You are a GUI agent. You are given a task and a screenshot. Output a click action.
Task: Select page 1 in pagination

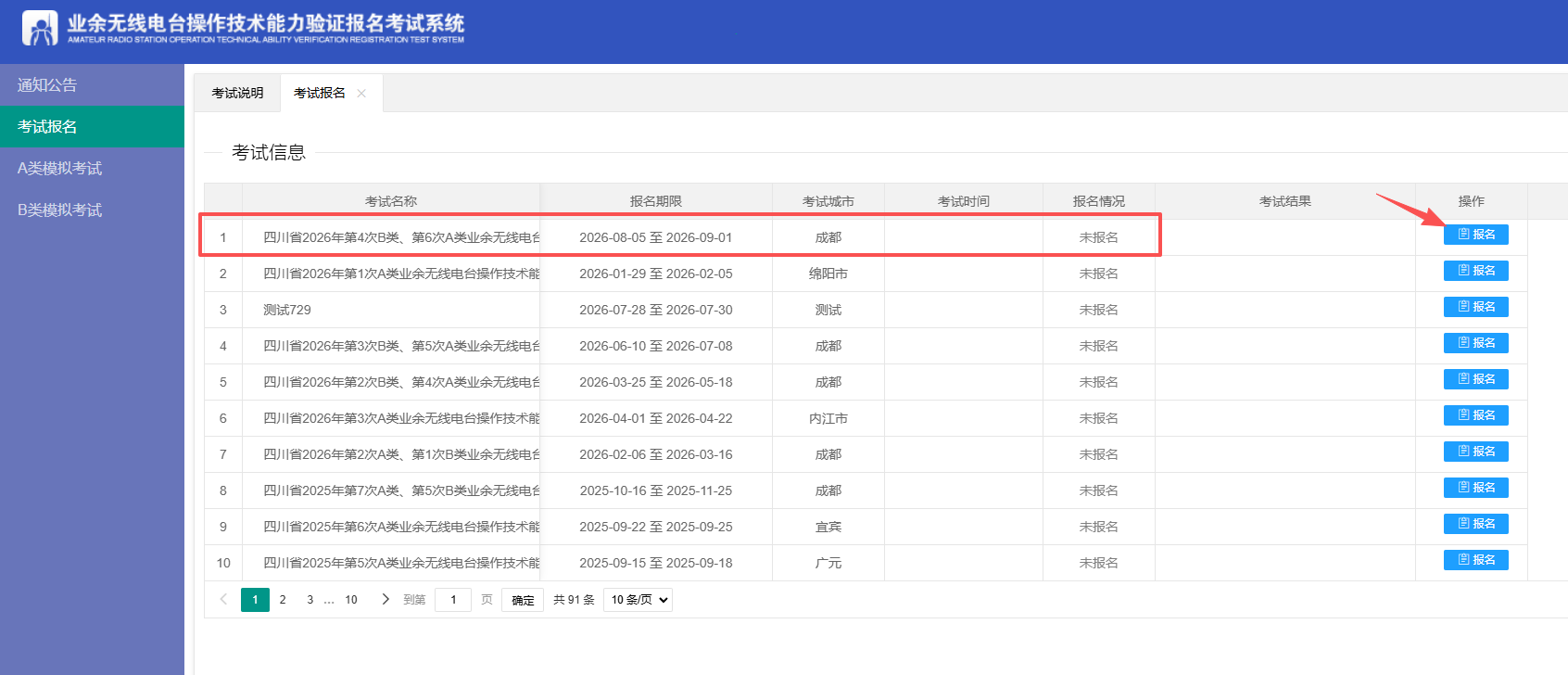(255, 600)
